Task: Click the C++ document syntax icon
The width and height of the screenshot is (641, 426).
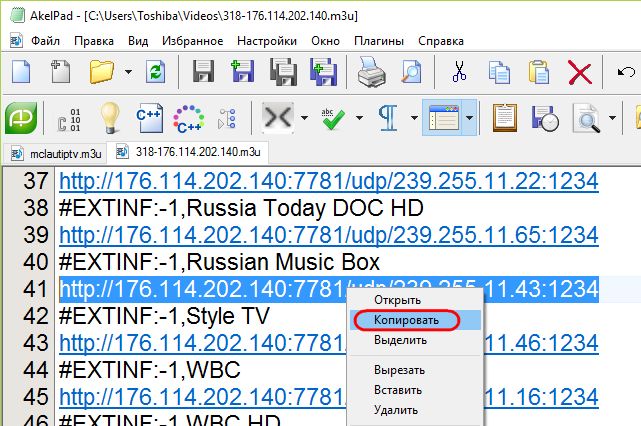Action: tap(149, 118)
